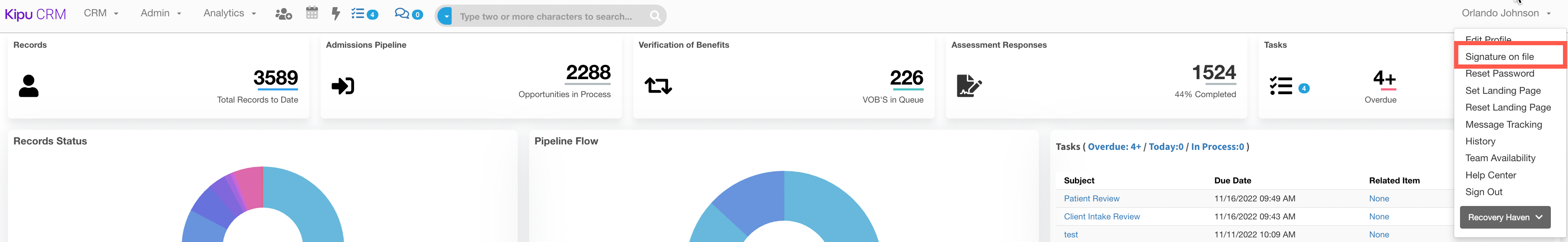Select Sign Out from user menu

pos(1483,192)
